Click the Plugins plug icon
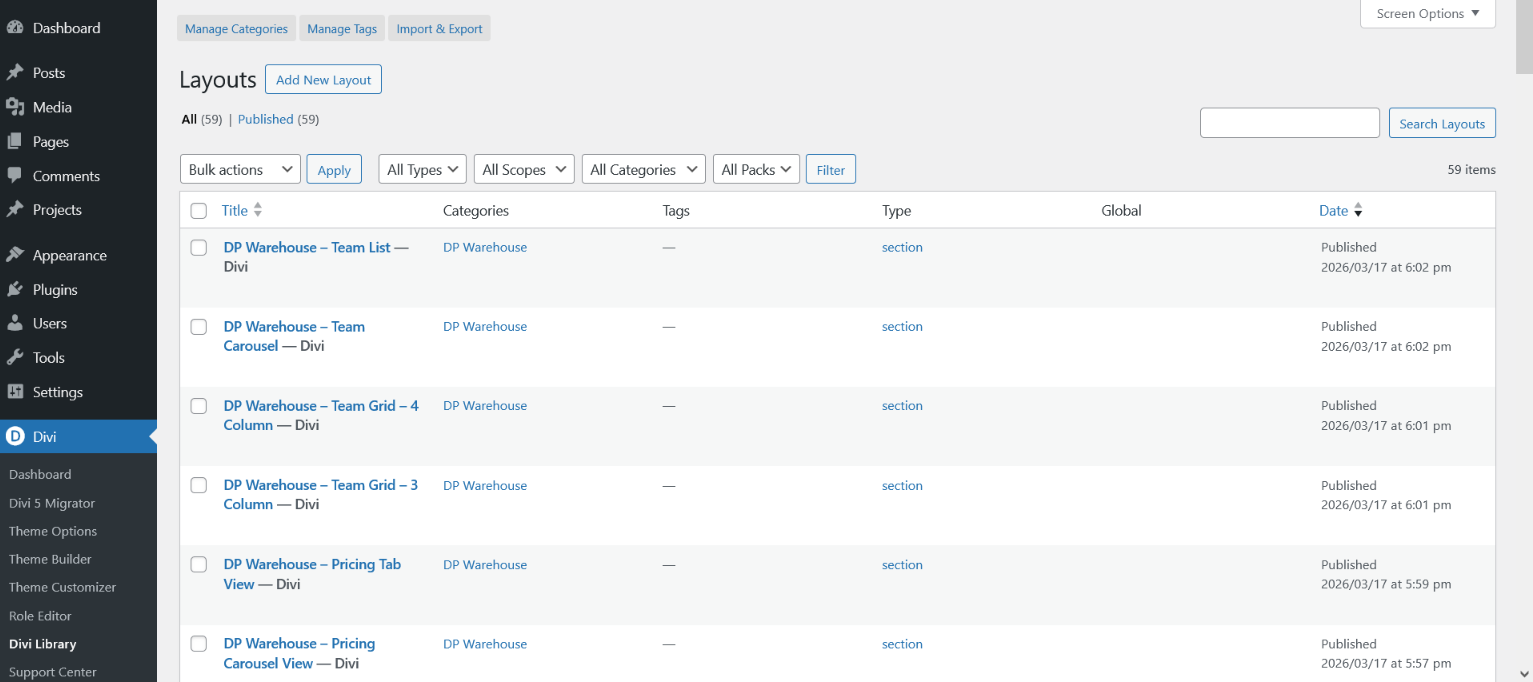1533x682 pixels. coord(15,289)
